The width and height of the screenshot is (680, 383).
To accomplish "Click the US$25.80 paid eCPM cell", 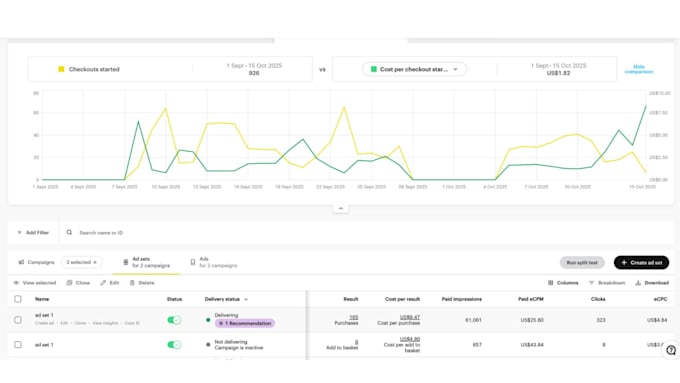I will pos(532,320).
